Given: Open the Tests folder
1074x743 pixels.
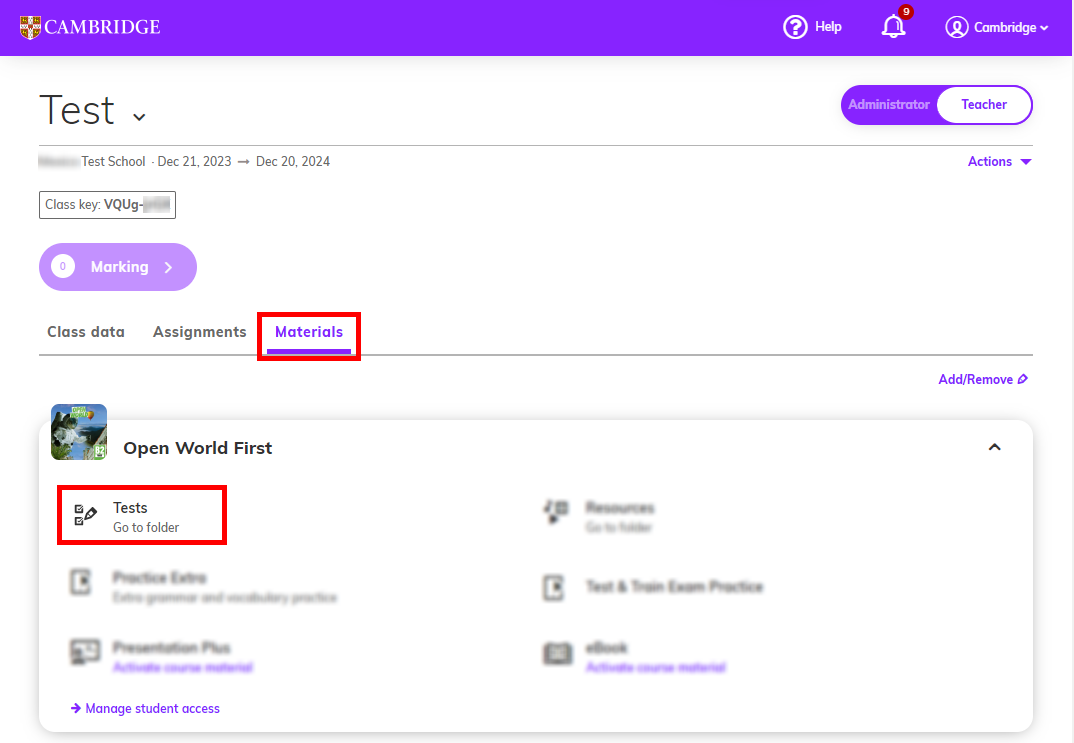Looking at the screenshot, I should (x=142, y=516).
